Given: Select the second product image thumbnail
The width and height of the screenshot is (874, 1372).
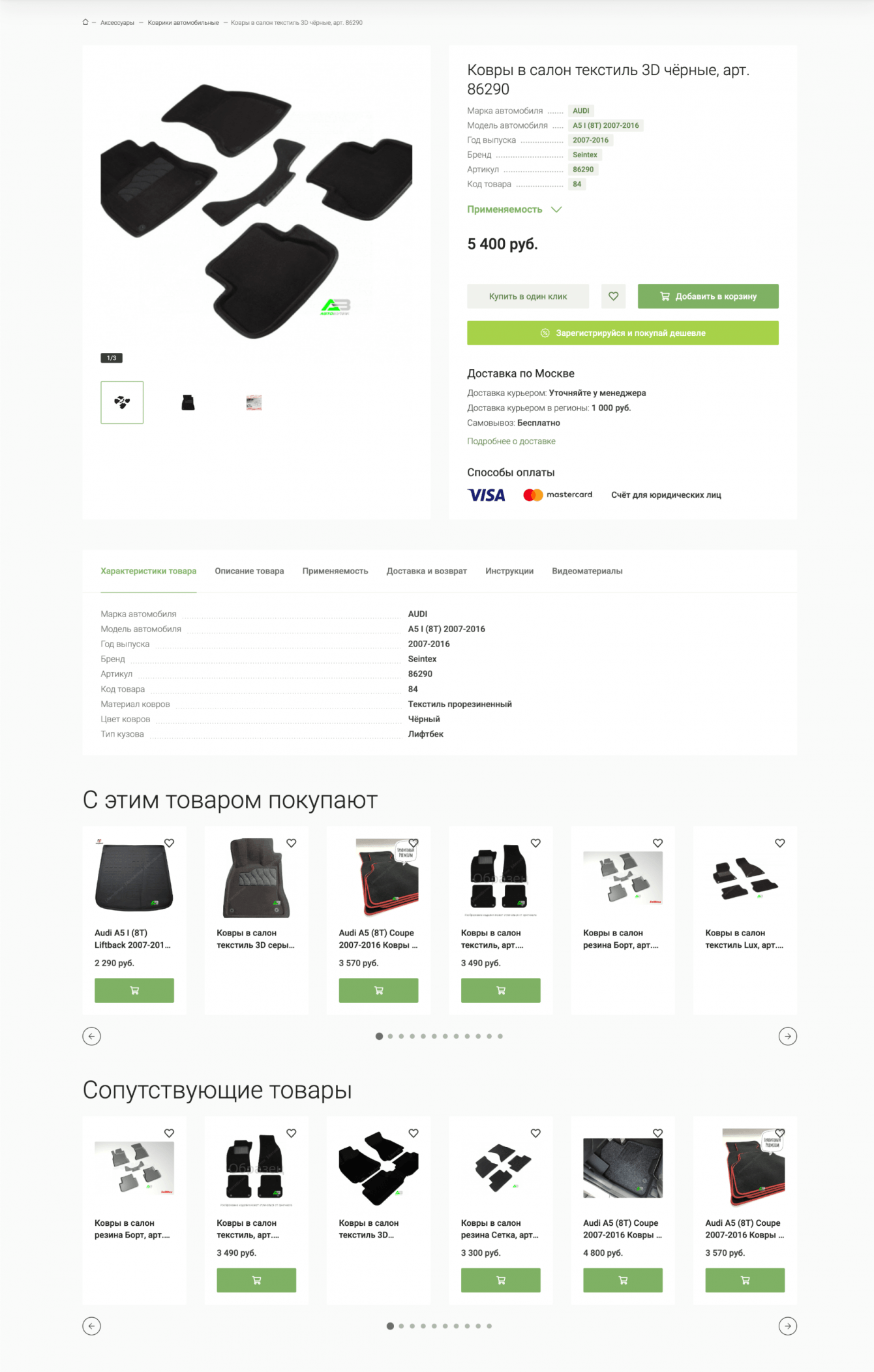Looking at the screenshot, I should pyautogui.click(x=188, y=403).
